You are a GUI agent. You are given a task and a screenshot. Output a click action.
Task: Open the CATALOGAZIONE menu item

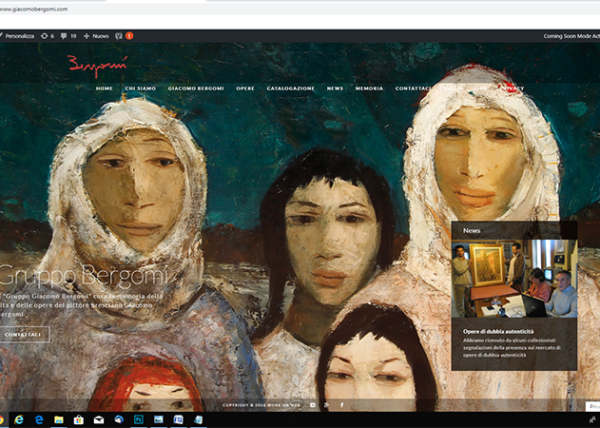coord(290,88)
